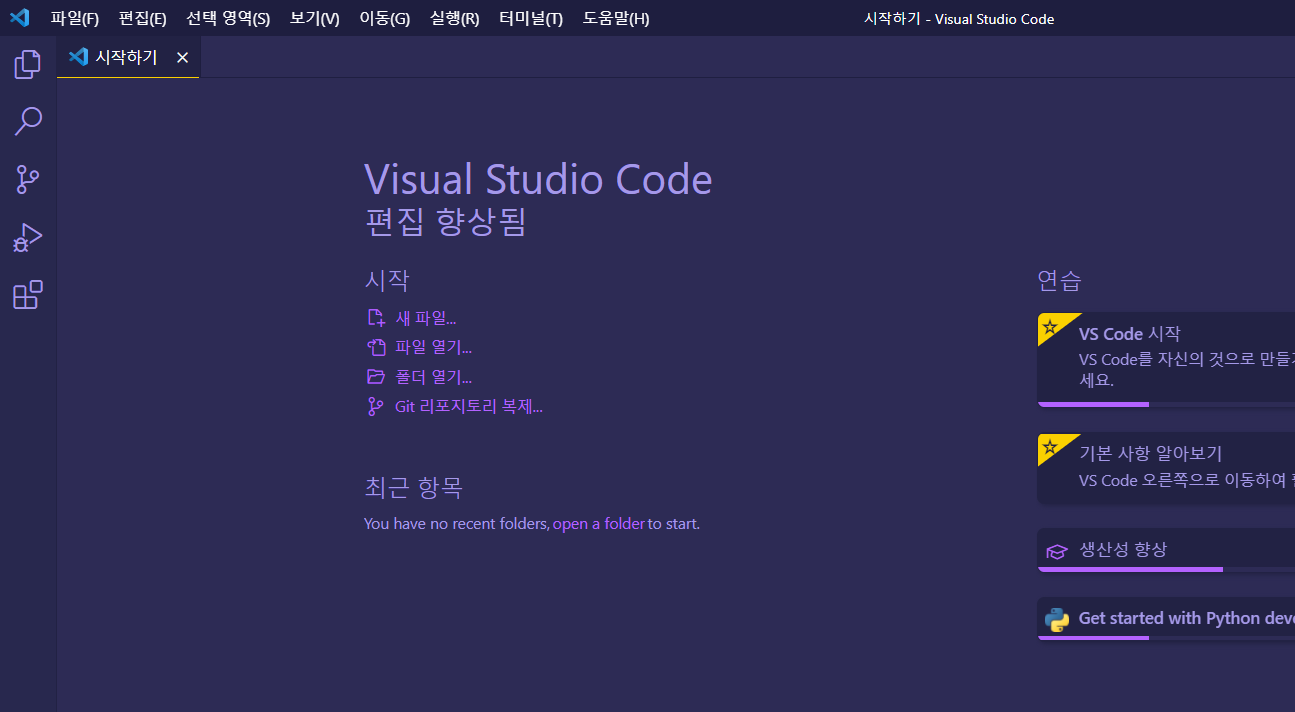Open the 기본 사항 알아보기 walkthrough card
1295x712 pixels.
tap(1166, 468)
